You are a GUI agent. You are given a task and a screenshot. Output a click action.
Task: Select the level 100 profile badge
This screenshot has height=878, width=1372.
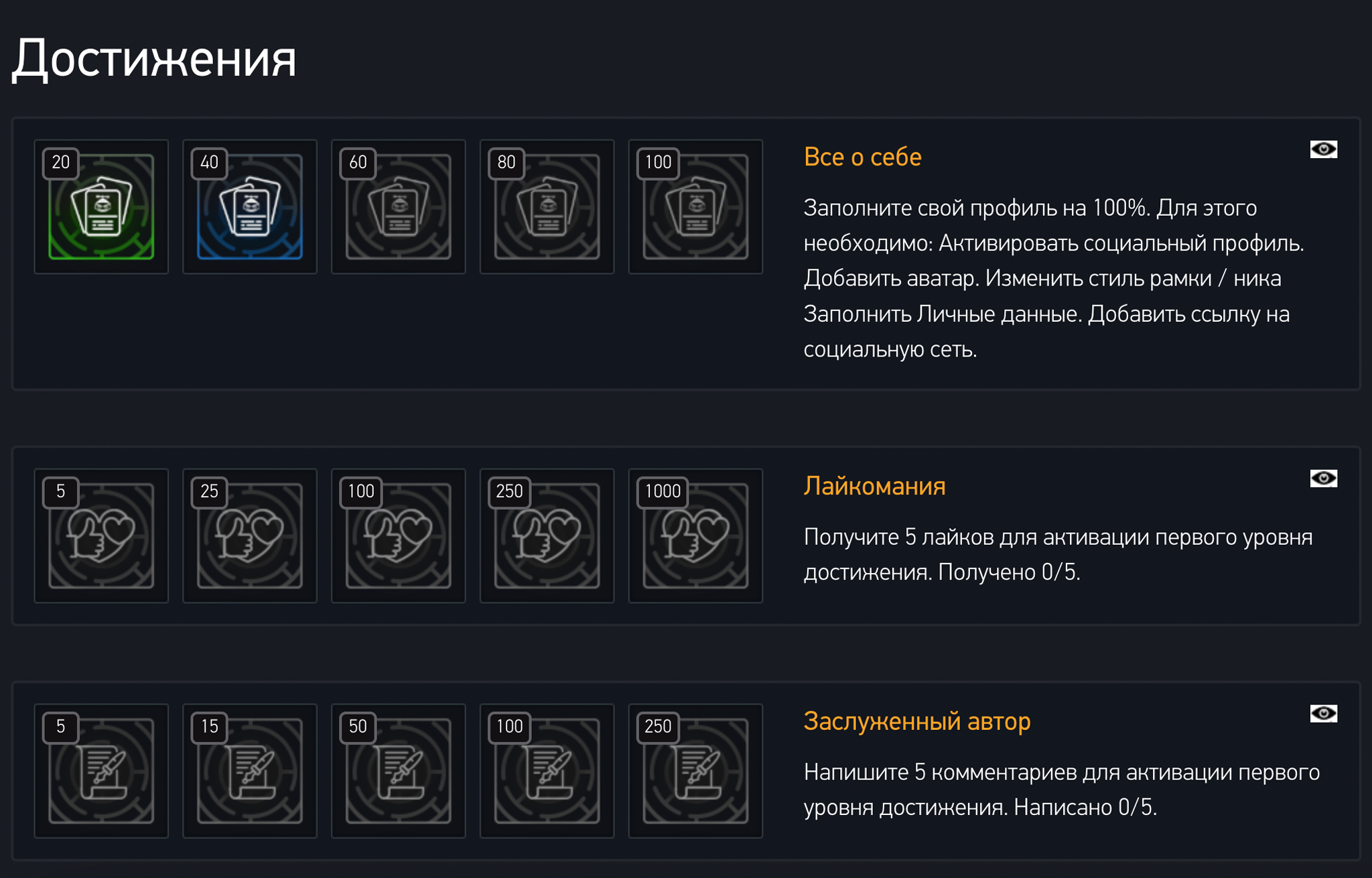[x=695, y=206]
